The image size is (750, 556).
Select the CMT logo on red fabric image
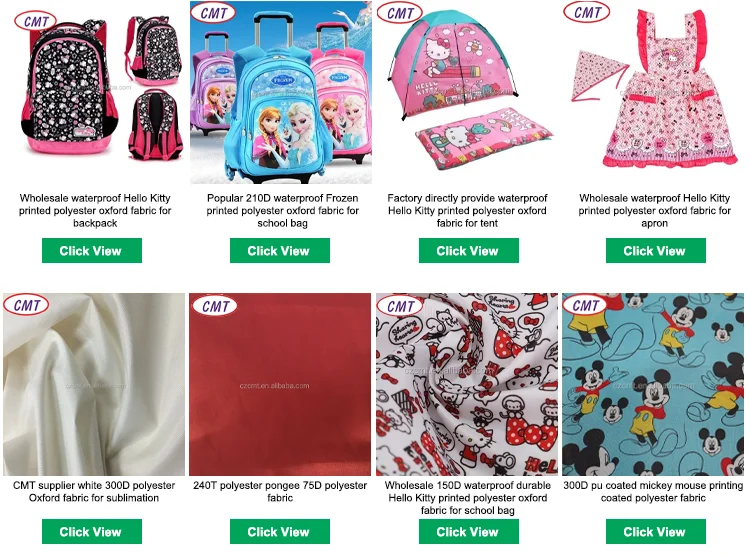click(215, 306)
